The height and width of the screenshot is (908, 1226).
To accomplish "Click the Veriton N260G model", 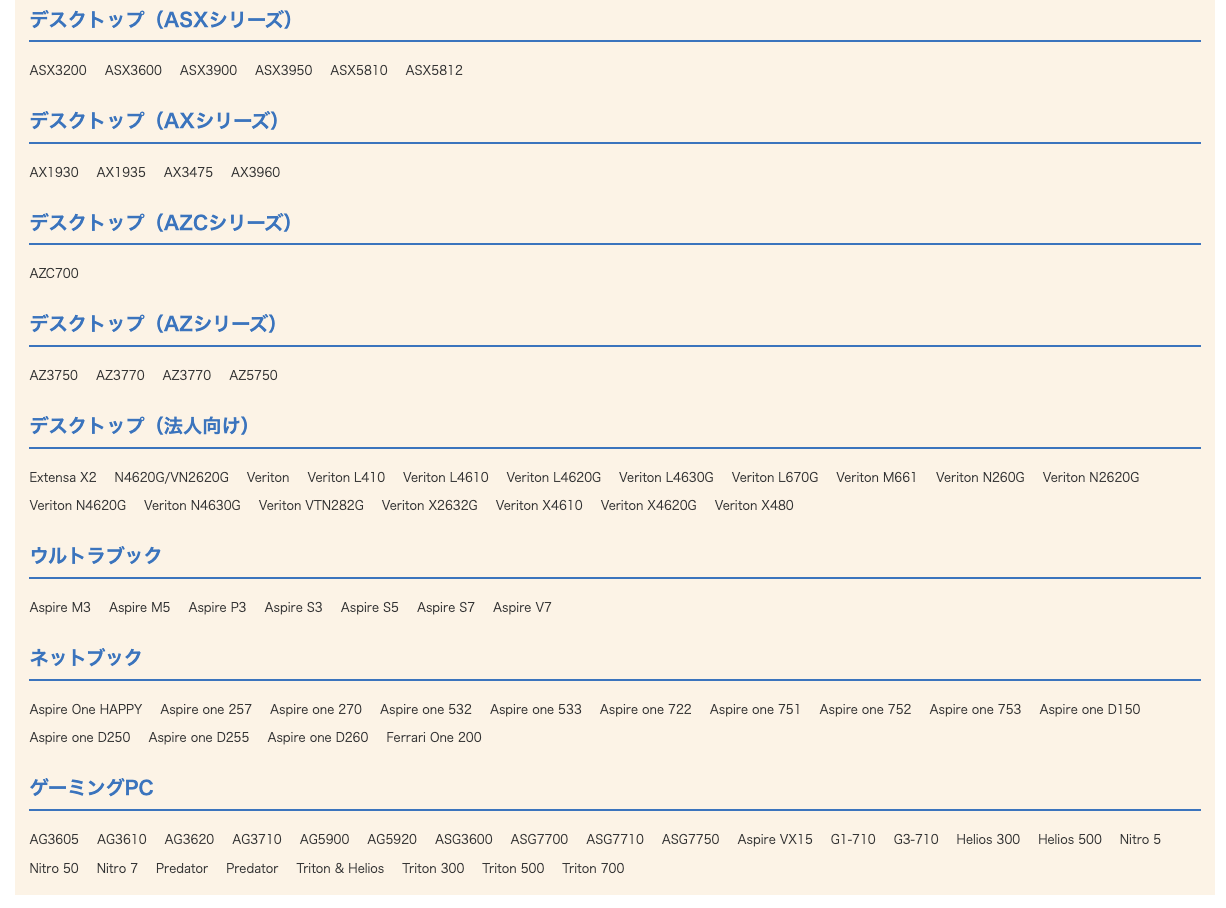I will tap(980, 477).
